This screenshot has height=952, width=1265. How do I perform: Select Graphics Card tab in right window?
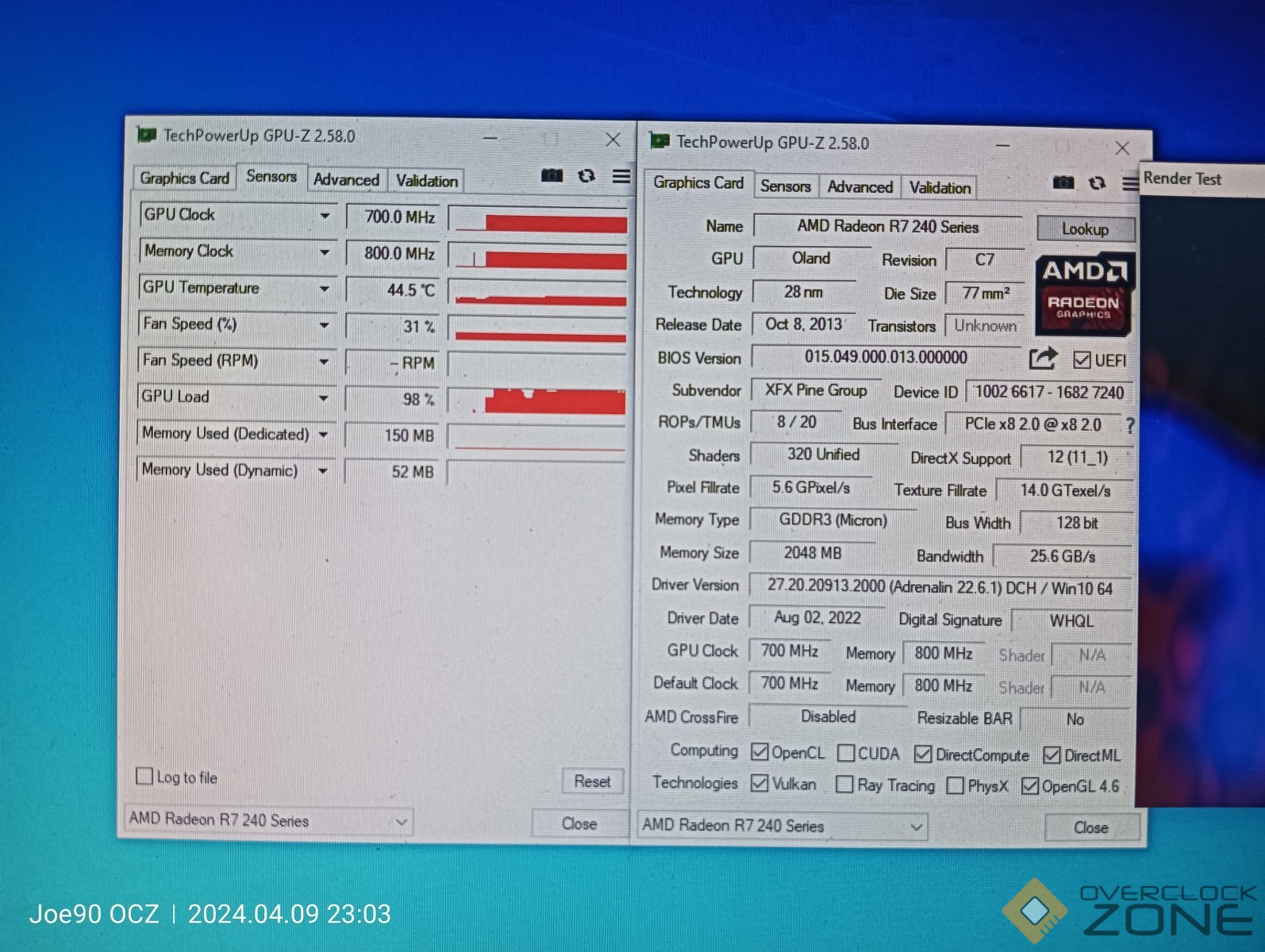coord(698,183)
